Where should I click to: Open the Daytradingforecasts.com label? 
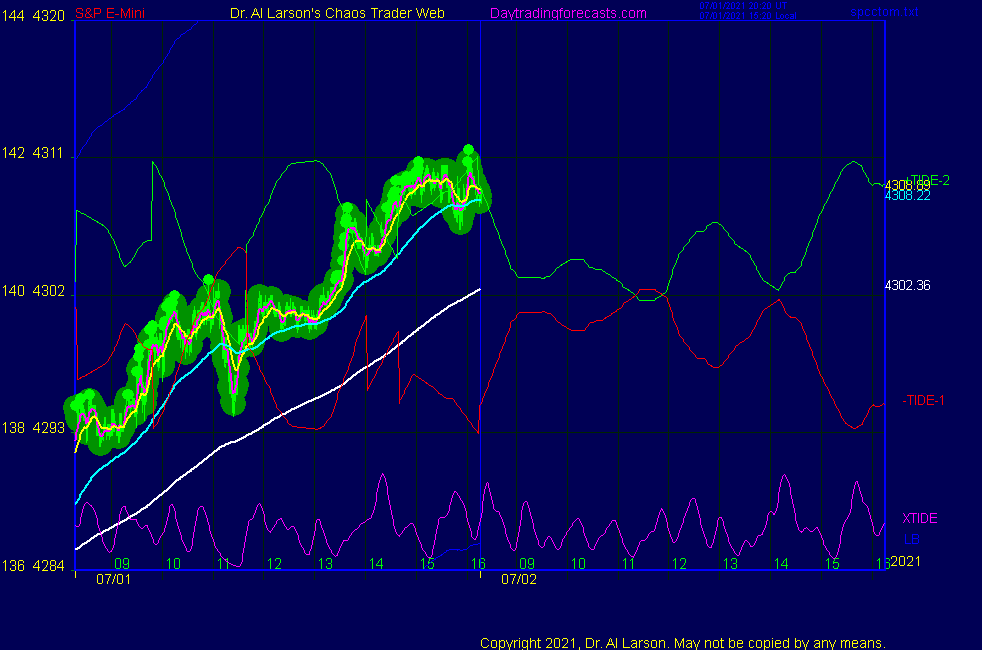[568, 13]
